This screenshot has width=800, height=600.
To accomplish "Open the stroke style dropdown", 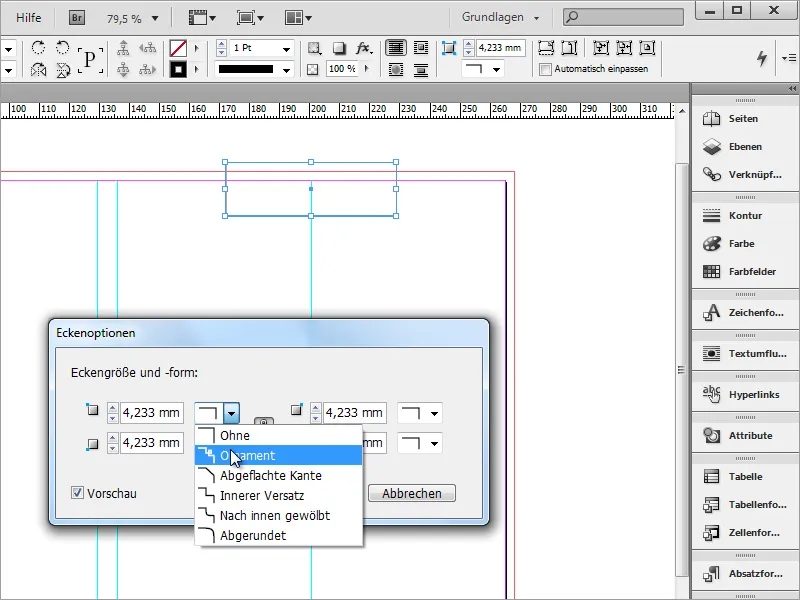I will coord(286,70).
